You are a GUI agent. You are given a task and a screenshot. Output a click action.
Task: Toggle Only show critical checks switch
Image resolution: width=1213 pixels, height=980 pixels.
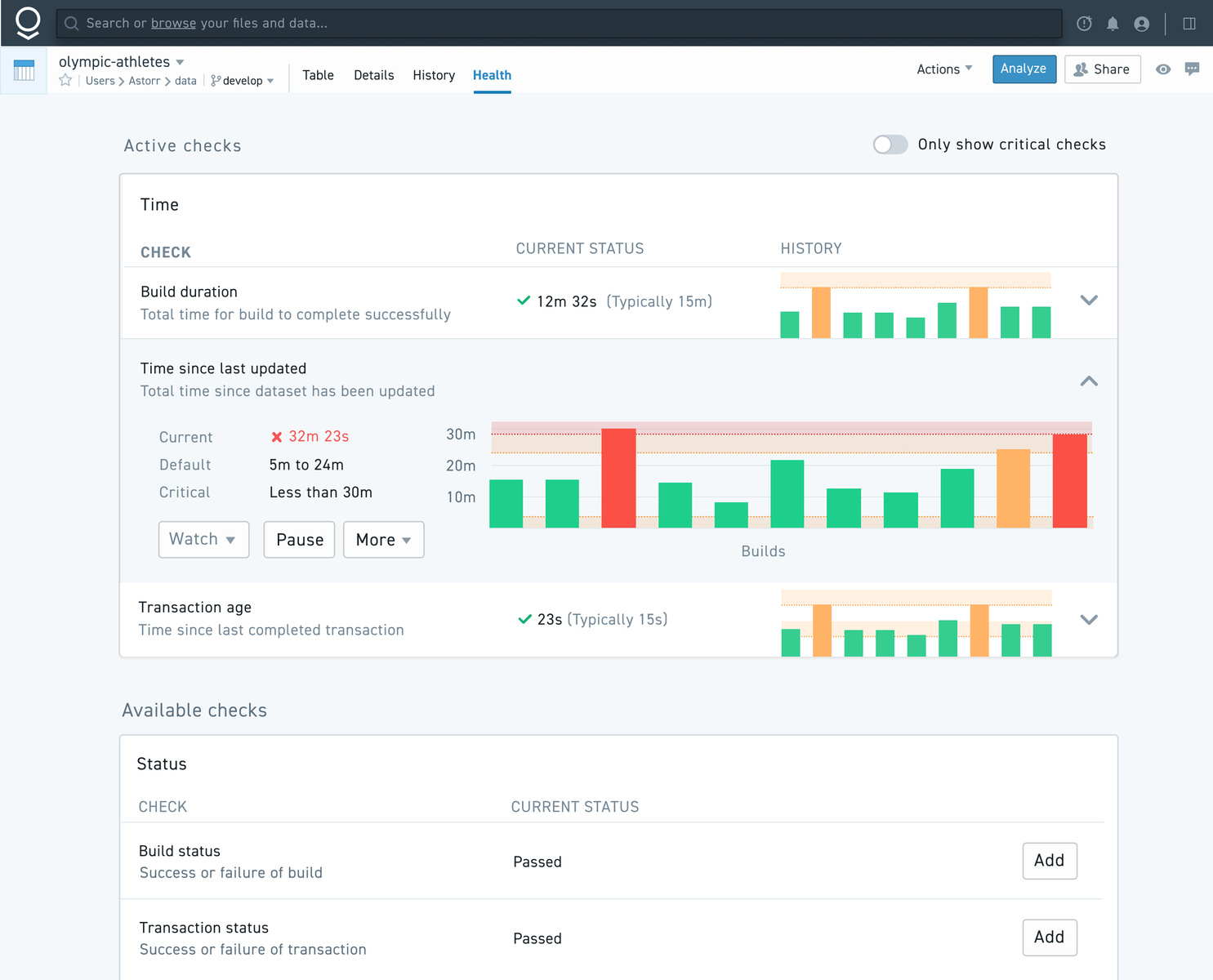click(890, 145)
